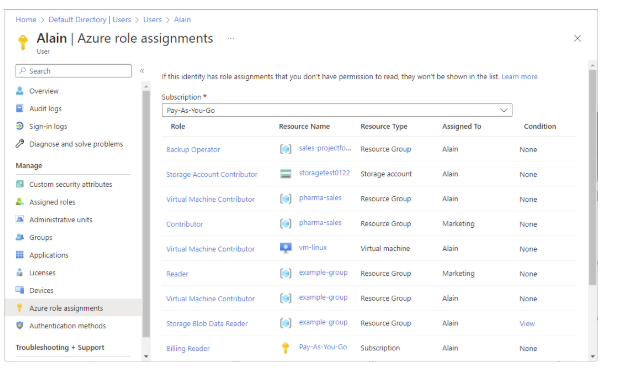Click the Diagnose and solve problems wrench icon
The width and height of the screenshot is (622, 379).
[19, 144]
